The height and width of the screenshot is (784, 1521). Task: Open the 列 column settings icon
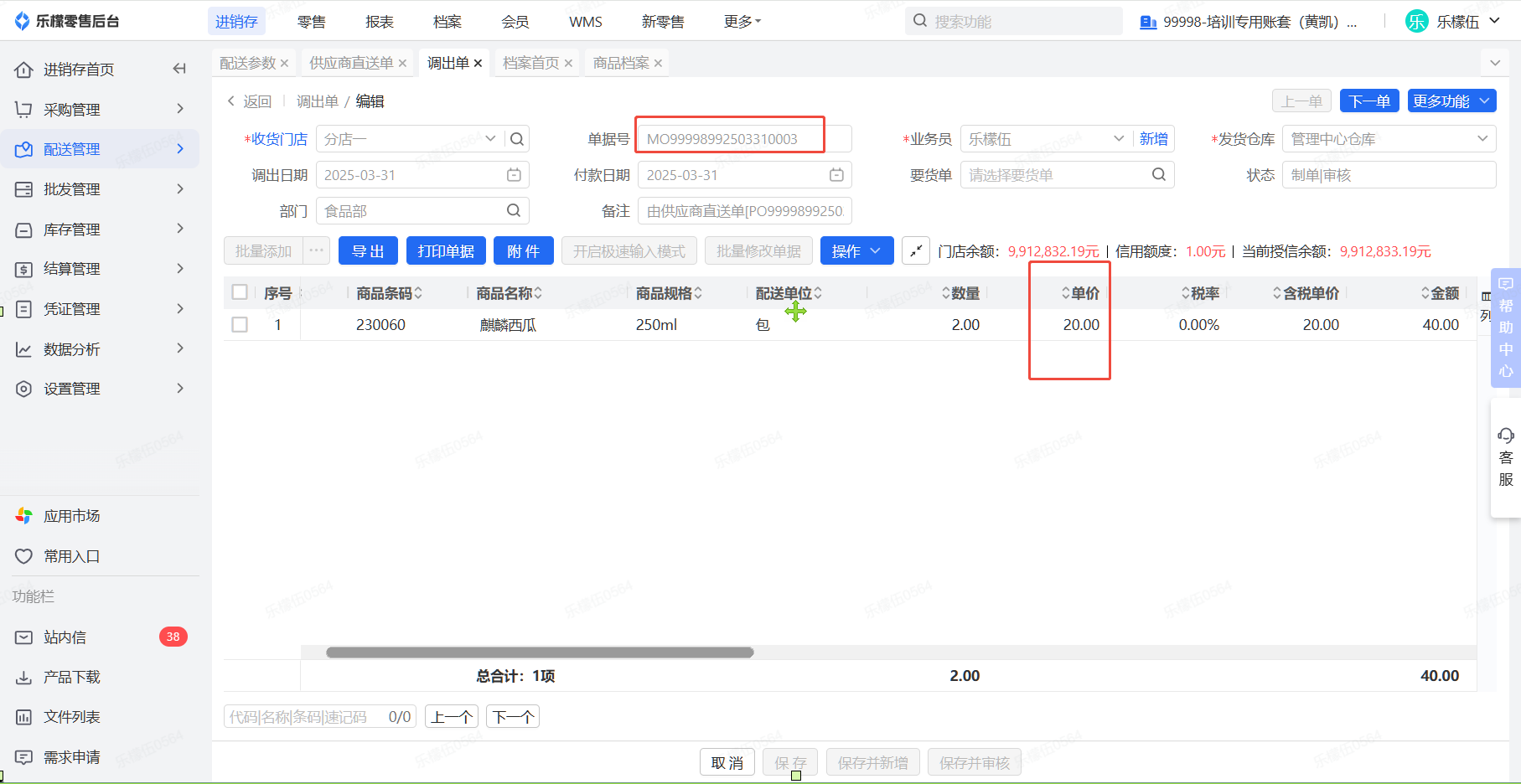click(x=1486, y=307)
